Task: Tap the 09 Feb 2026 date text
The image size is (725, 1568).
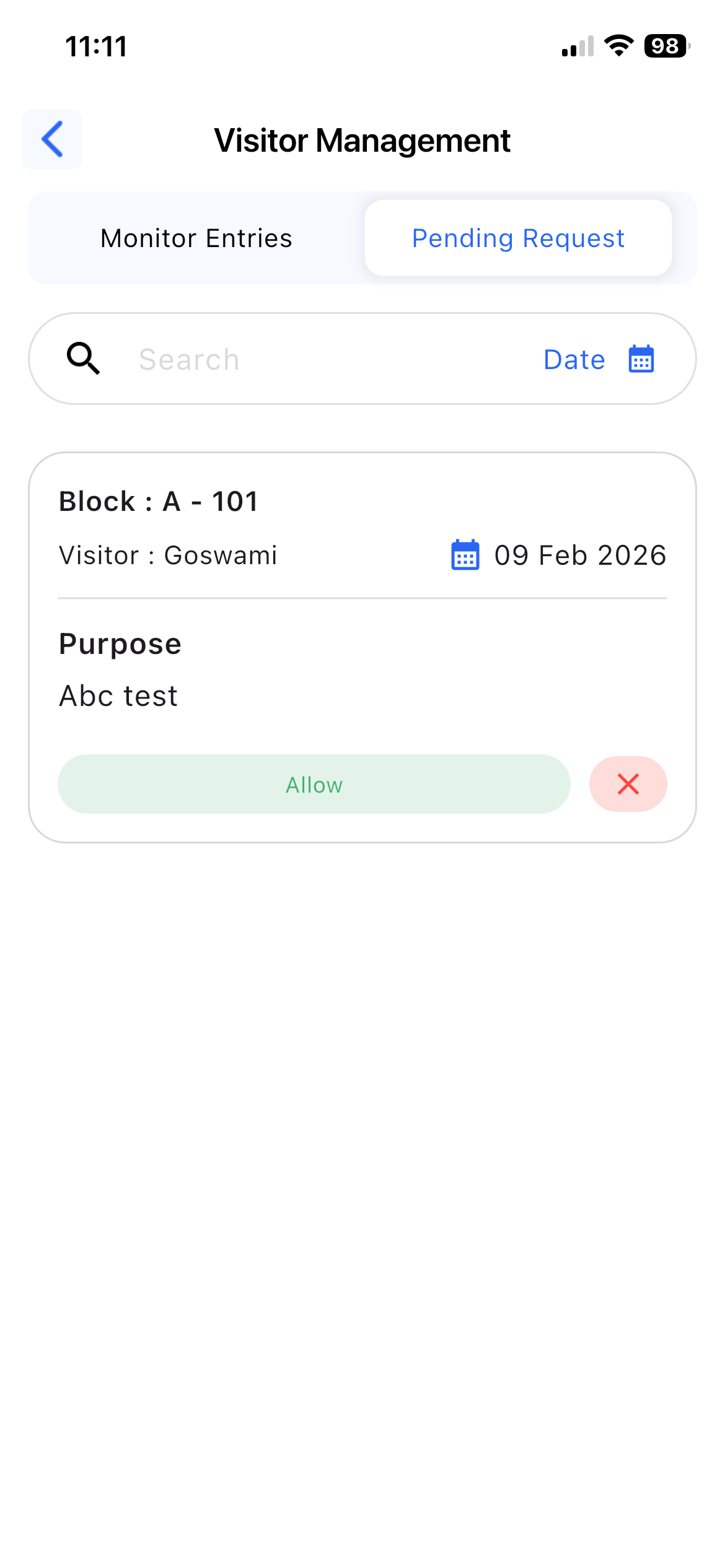Action: click(x=580, y=555)
